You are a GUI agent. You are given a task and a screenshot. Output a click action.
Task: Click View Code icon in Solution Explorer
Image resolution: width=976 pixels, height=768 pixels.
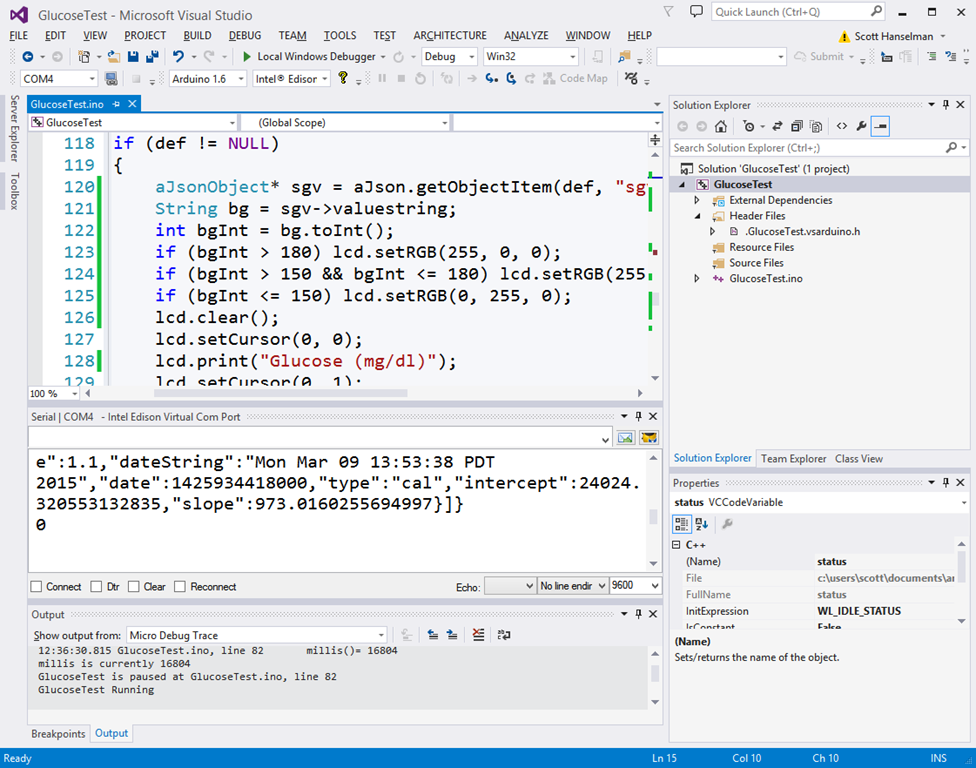(x=842, y=126)
